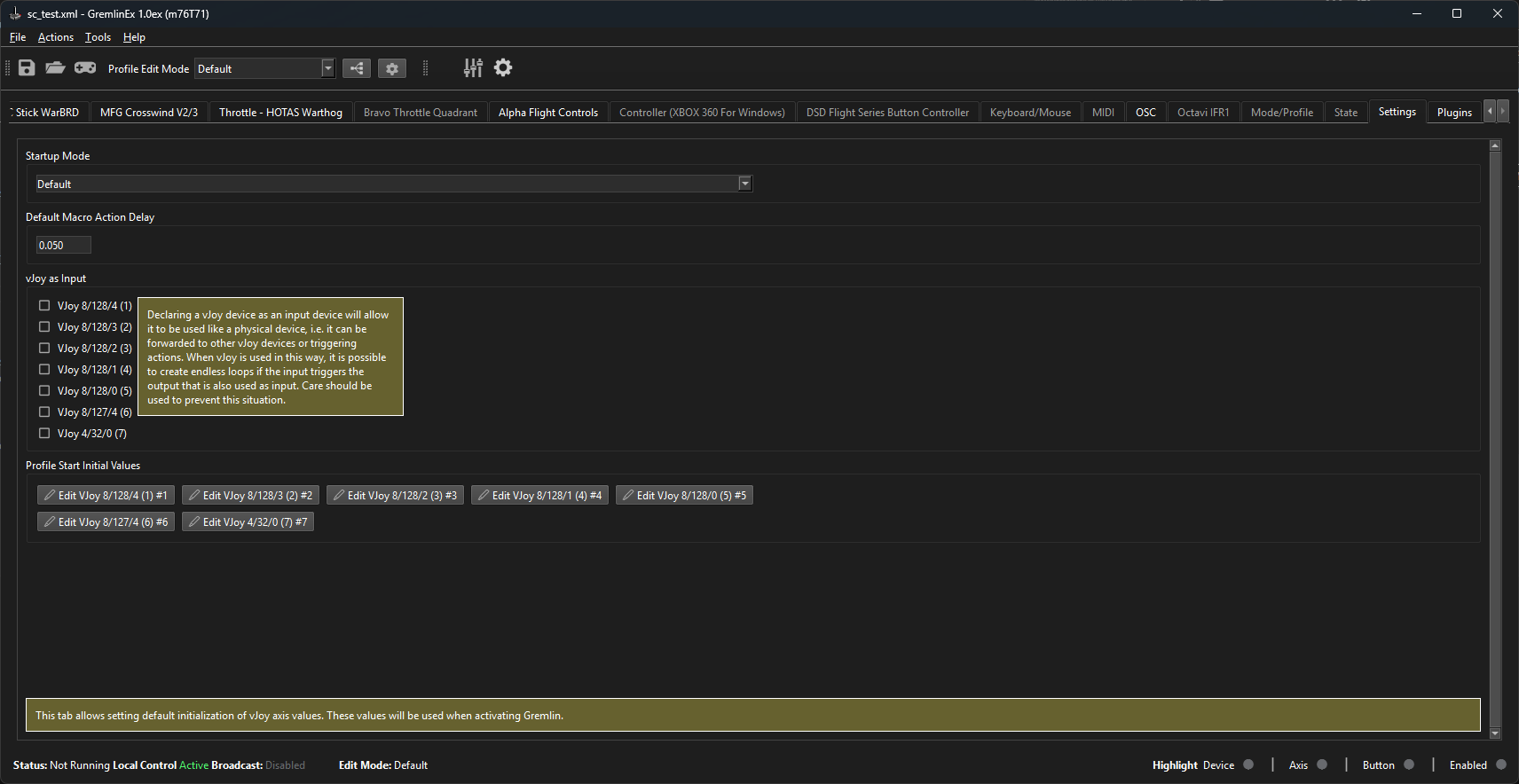Click the small gear button beside mode dropdown

coord(392,68)
